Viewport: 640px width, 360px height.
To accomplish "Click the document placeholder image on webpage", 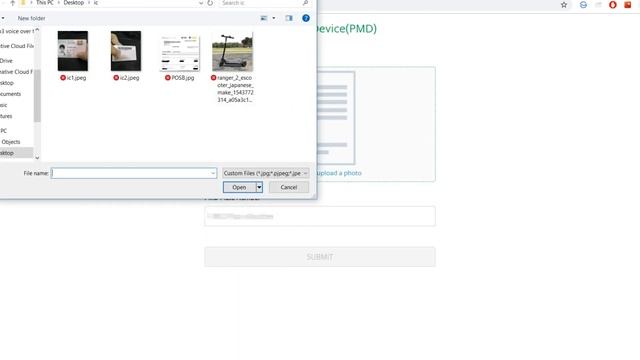I will 336,118.
